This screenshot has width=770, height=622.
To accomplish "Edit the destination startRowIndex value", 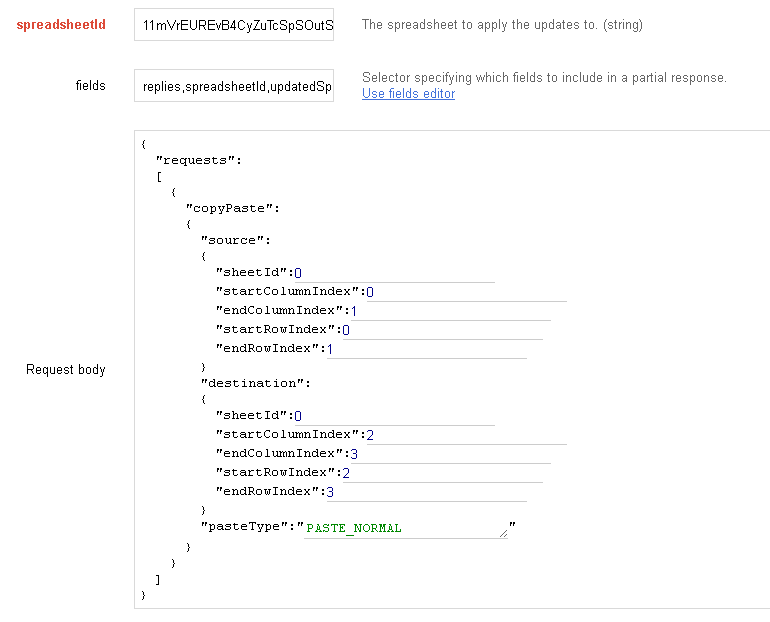I will [442, 473].
